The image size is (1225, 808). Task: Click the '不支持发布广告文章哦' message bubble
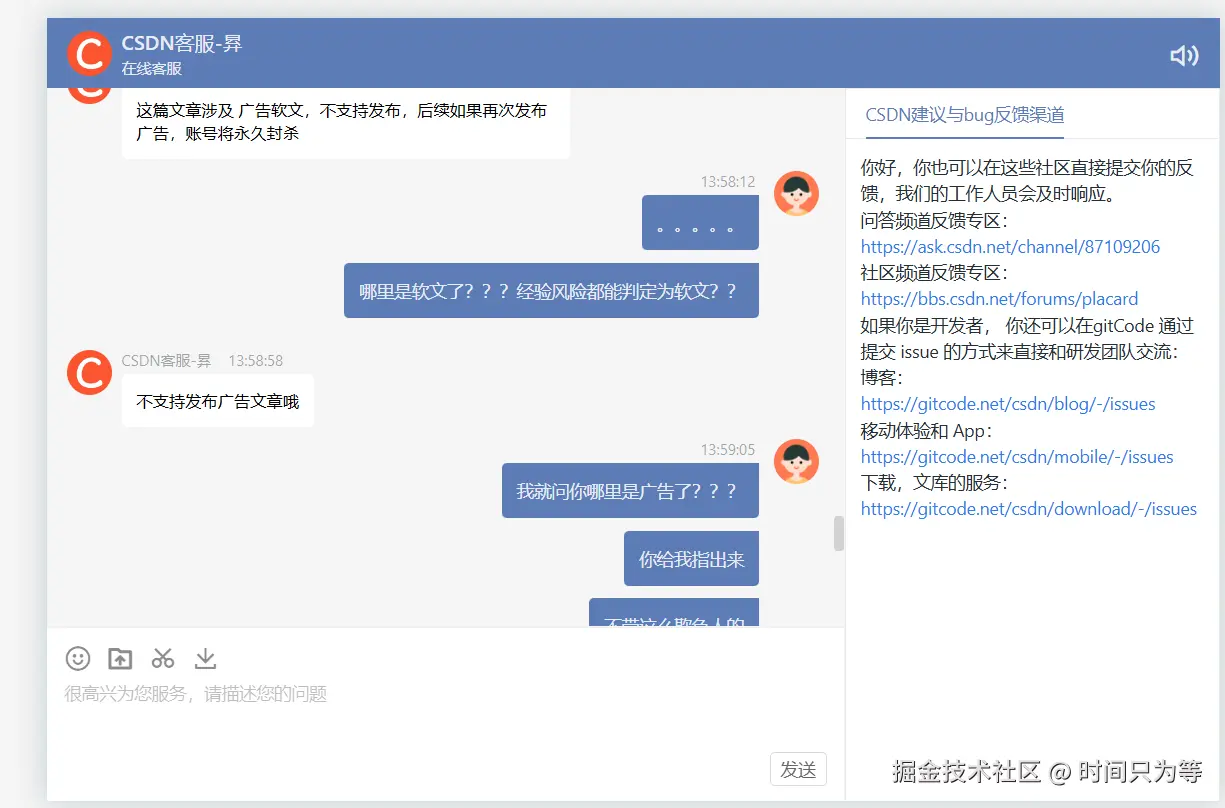point(217,400)
